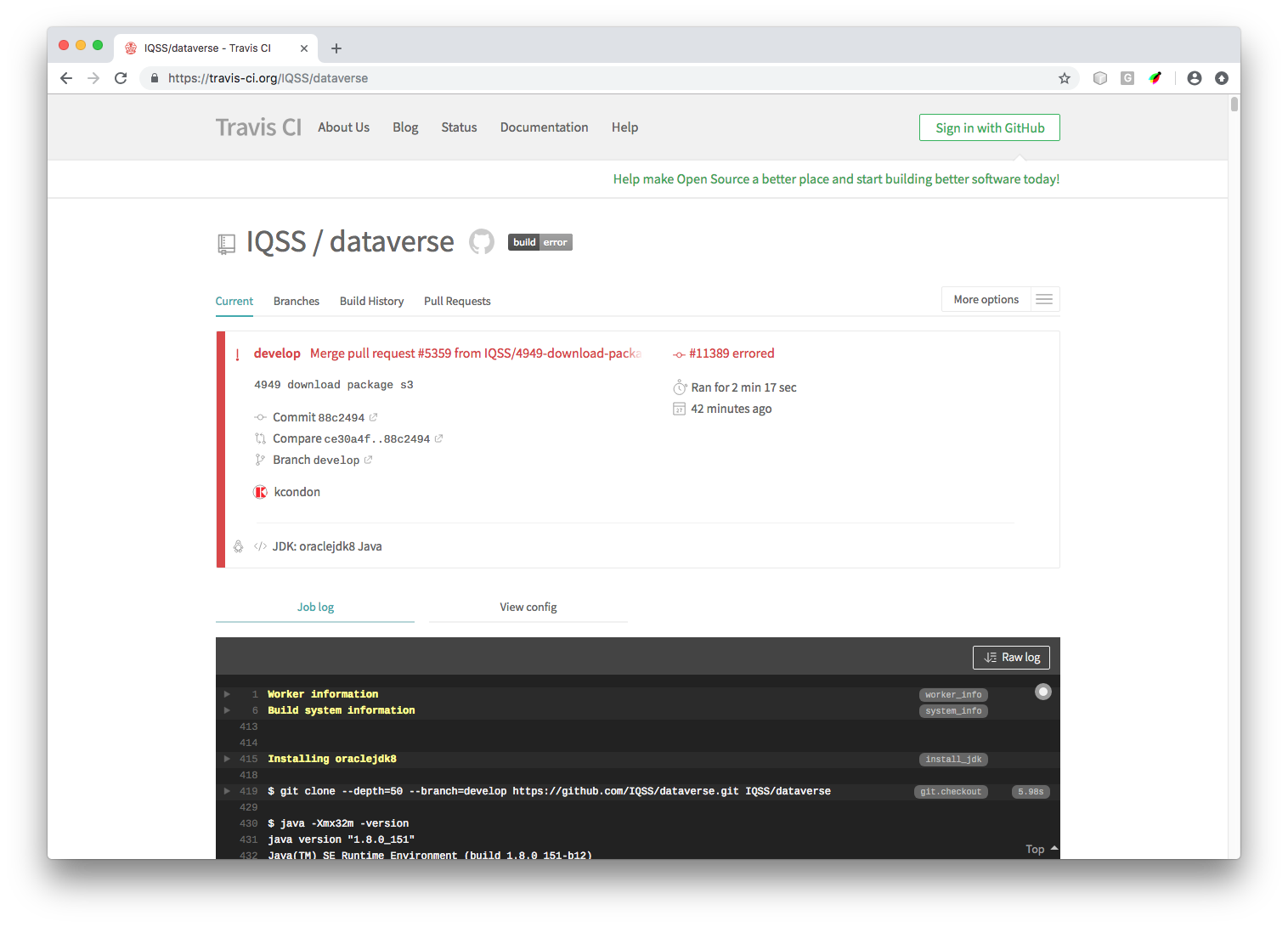Click kcondon's avatar icon
This screenshot has width=1288, height=927.
point(261,492)
